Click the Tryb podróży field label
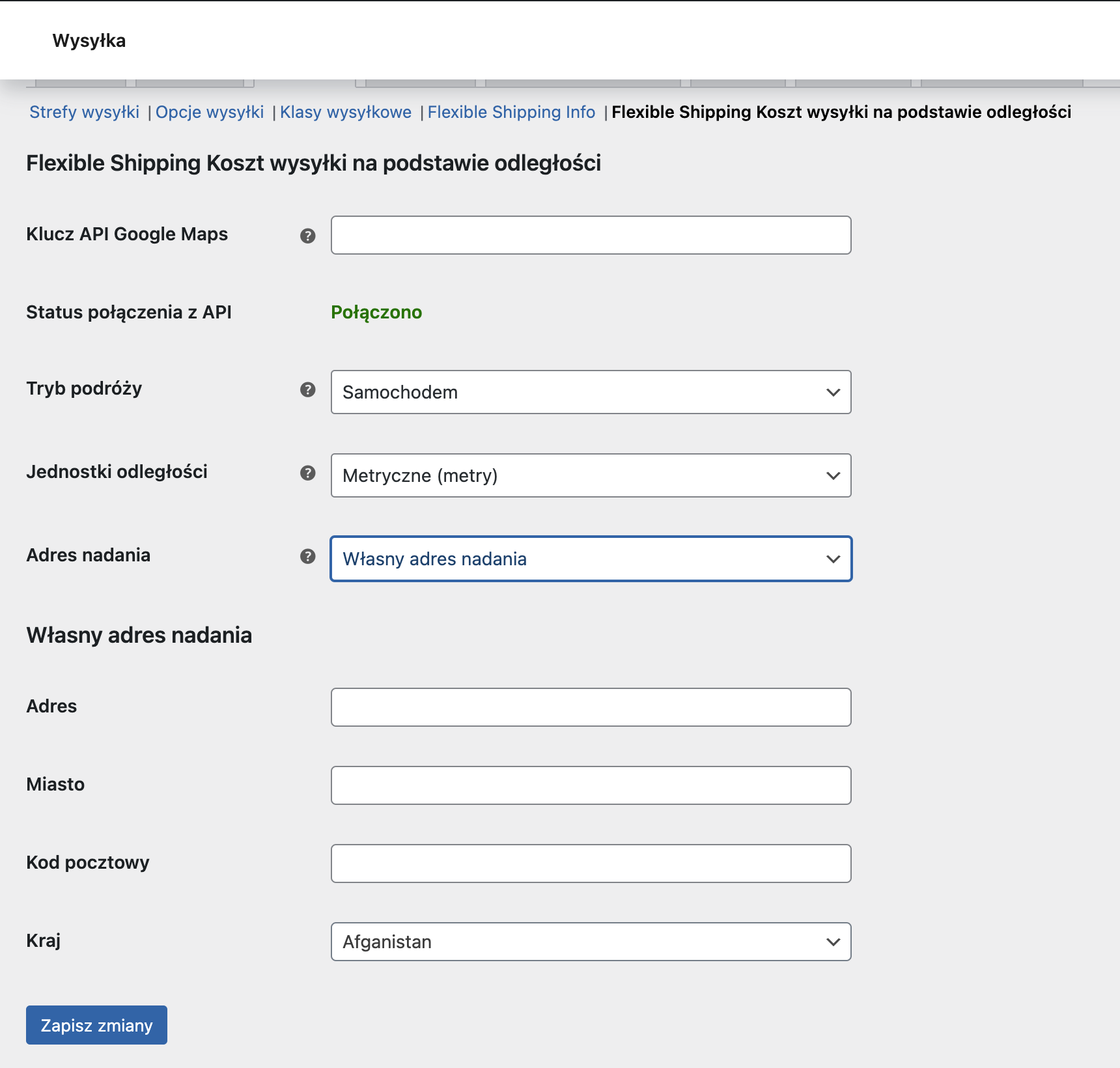The height and width of the screenshot is (1068, 1120). coord(85,389)
